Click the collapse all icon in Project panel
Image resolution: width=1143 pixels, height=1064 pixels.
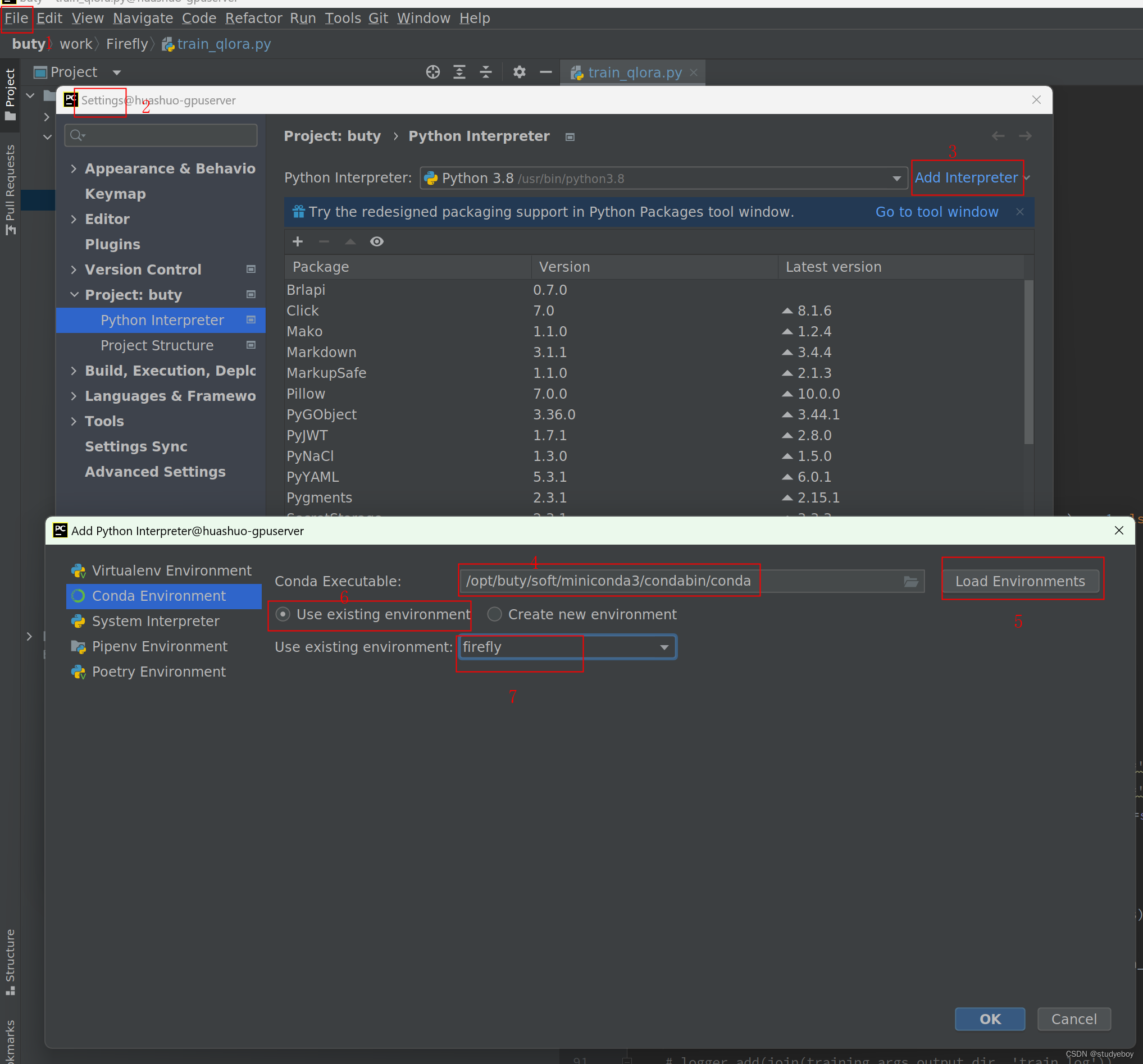486,72
